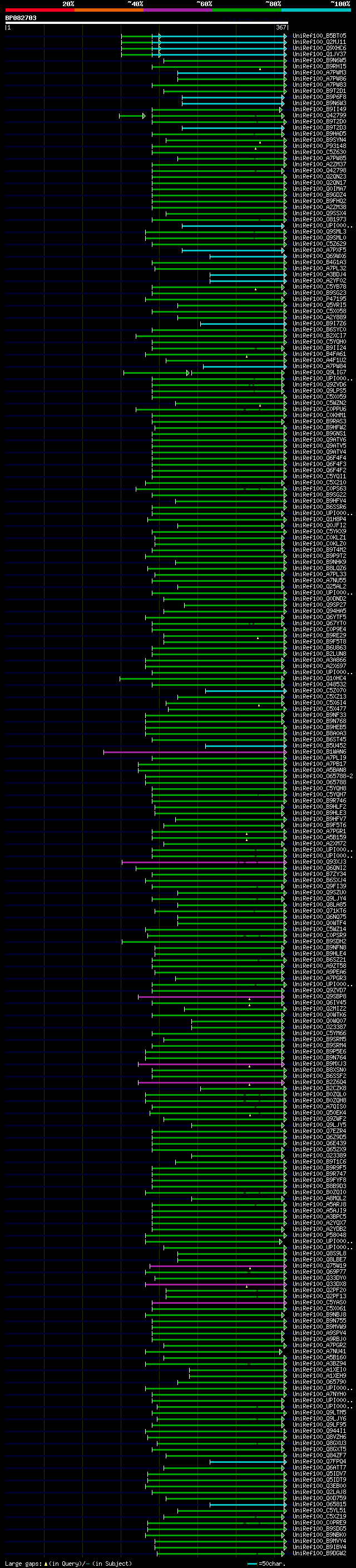The height and width of the screenshot is (1568, 356).
Task: Click the white query length bar
Action: (x=147, y=22)
